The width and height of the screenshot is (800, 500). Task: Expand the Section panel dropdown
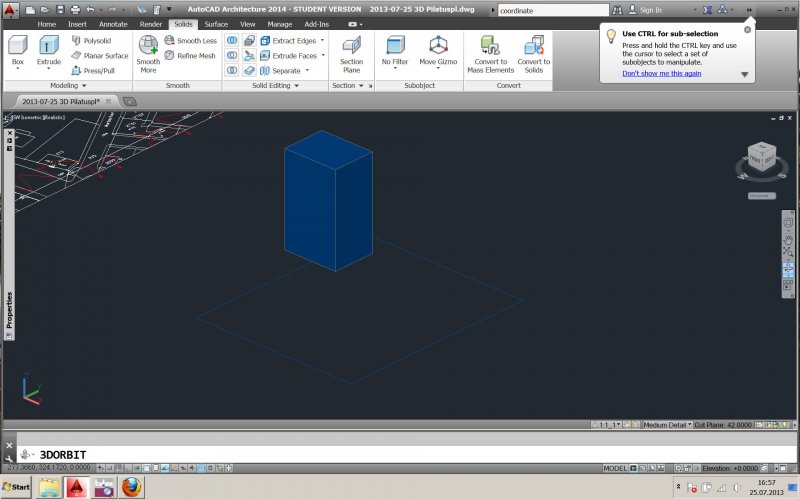pyautogui.click(x=361, y=85)
